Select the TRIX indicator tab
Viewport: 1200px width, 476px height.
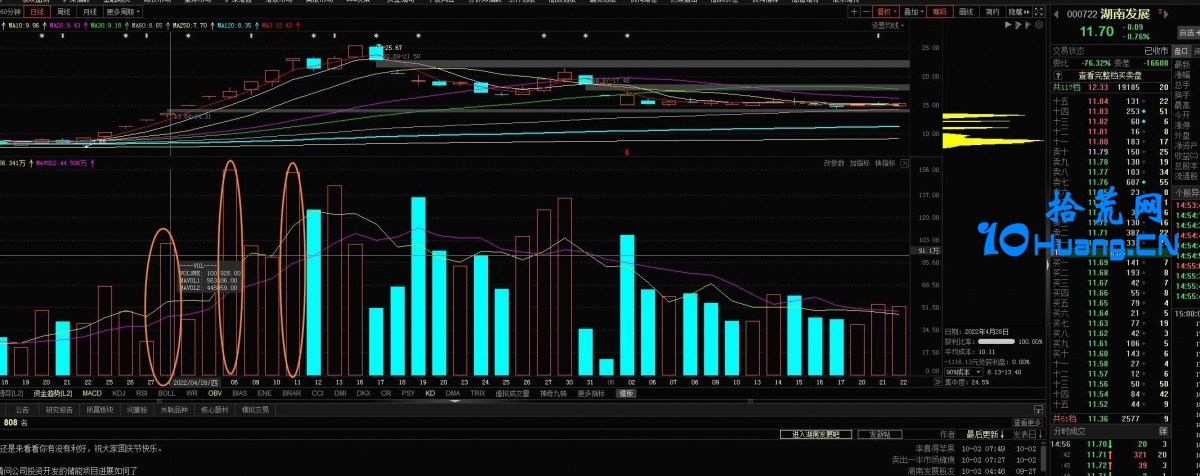[x=478, y=394]
